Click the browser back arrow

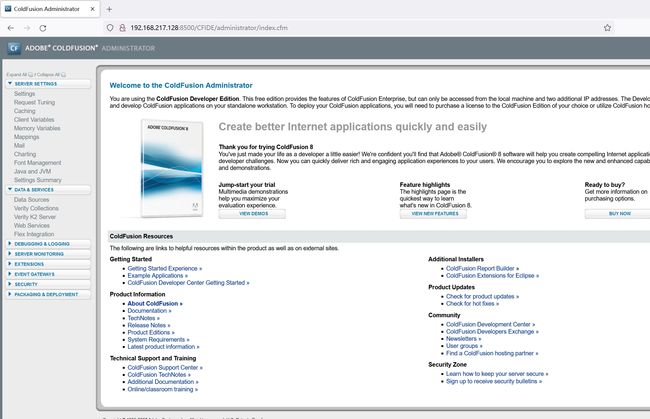11,28
